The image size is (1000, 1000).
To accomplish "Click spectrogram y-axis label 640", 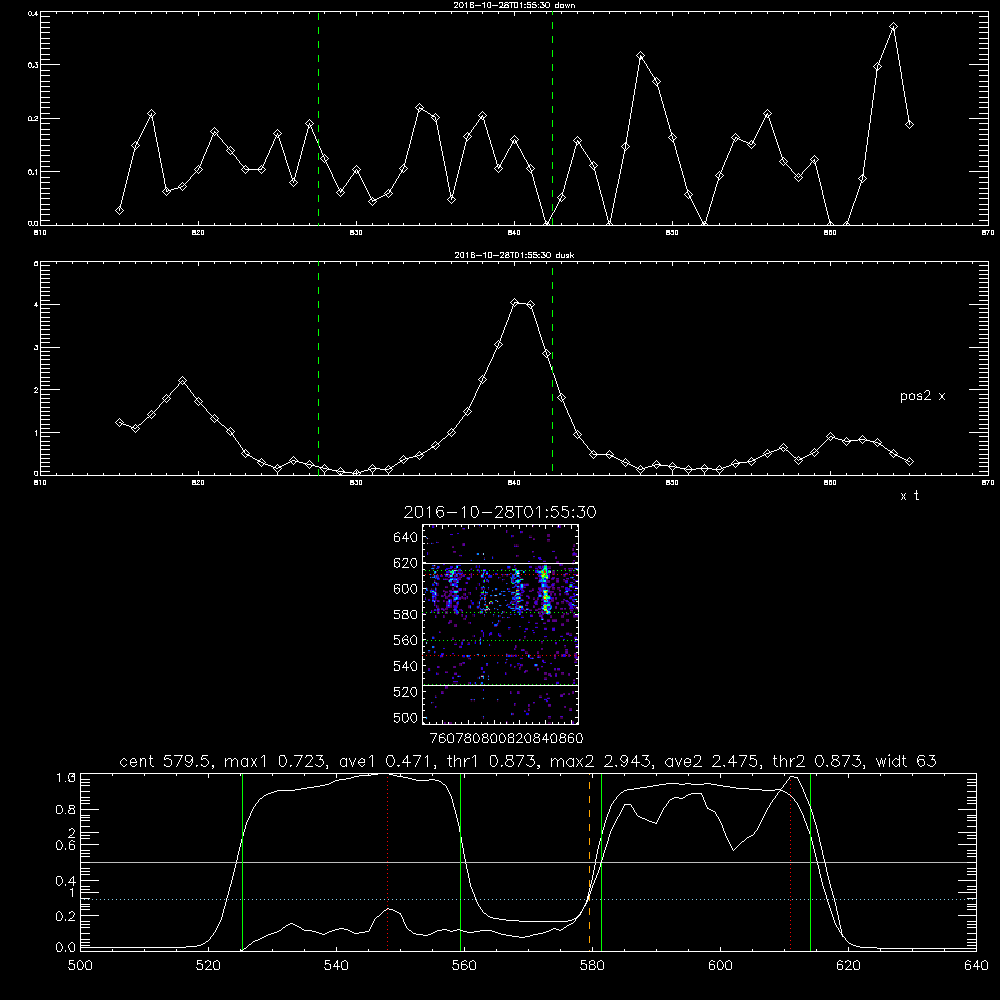I will click(x=406, y=538).
